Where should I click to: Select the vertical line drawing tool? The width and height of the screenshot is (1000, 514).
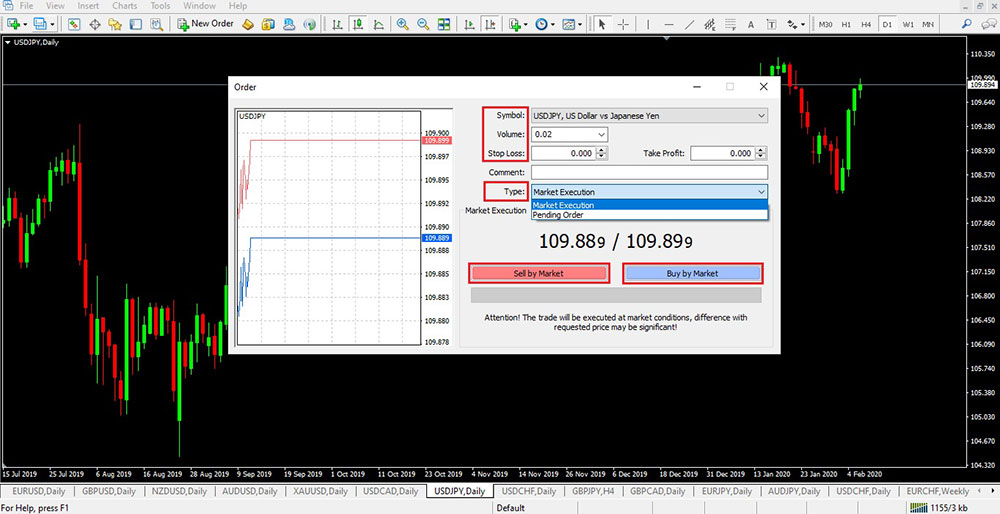(648, 24)
